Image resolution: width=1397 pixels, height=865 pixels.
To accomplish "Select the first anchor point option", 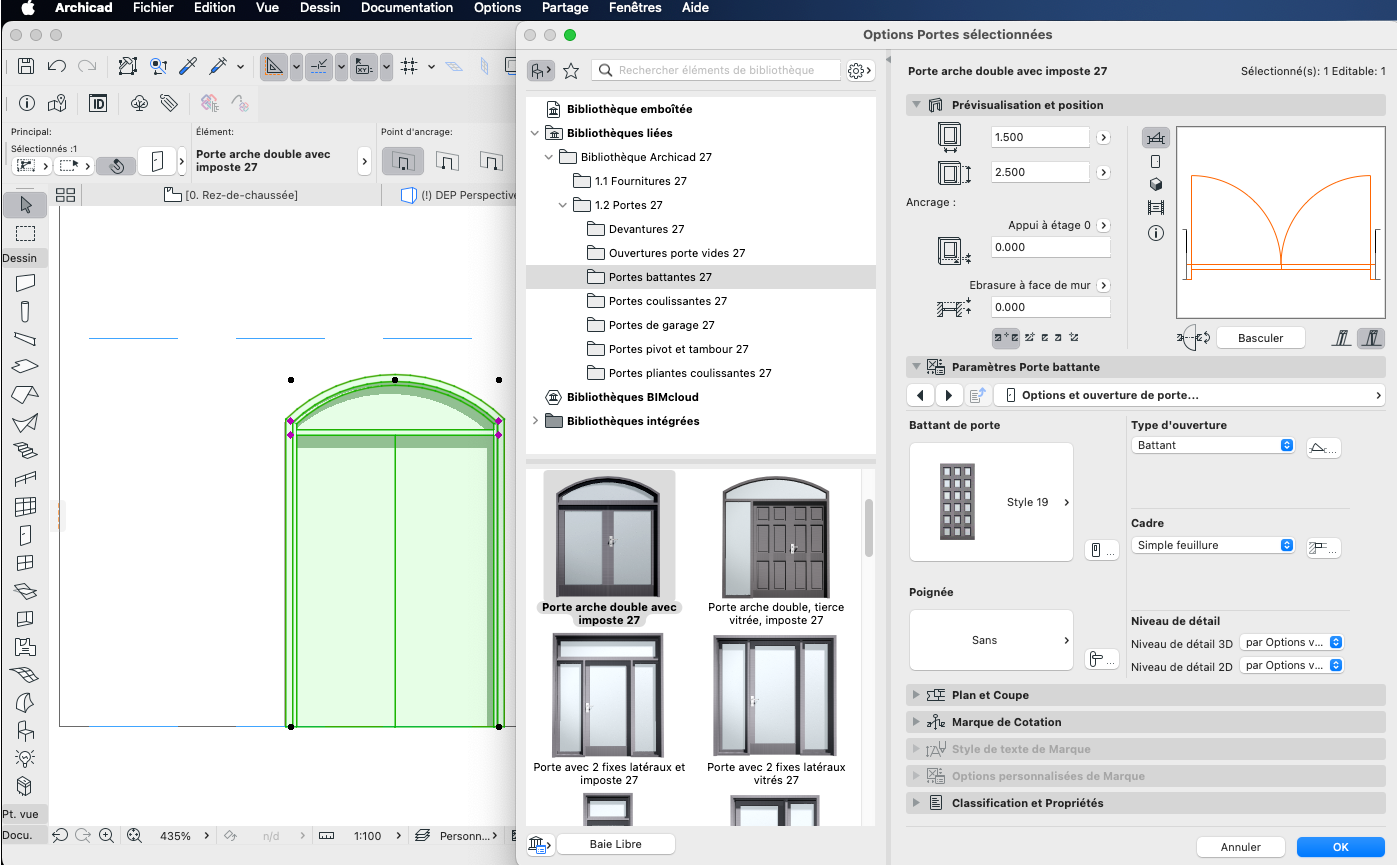I will pyautogui.click(x=403, y=161).
